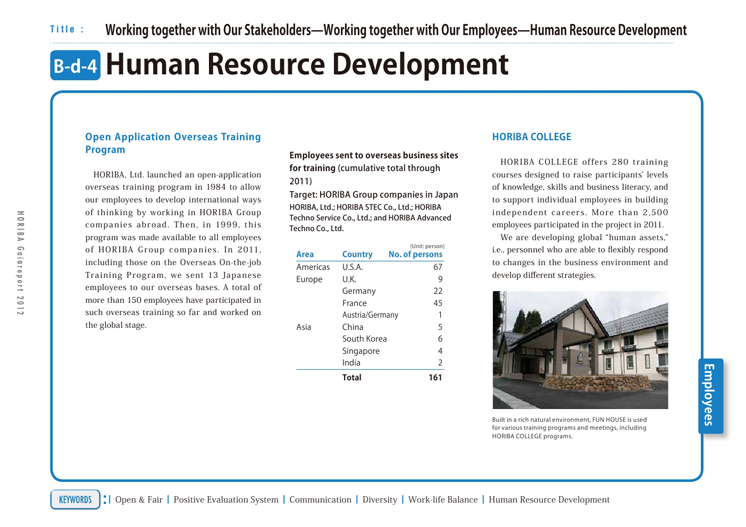Click the total value 161

tap(435, 377)
